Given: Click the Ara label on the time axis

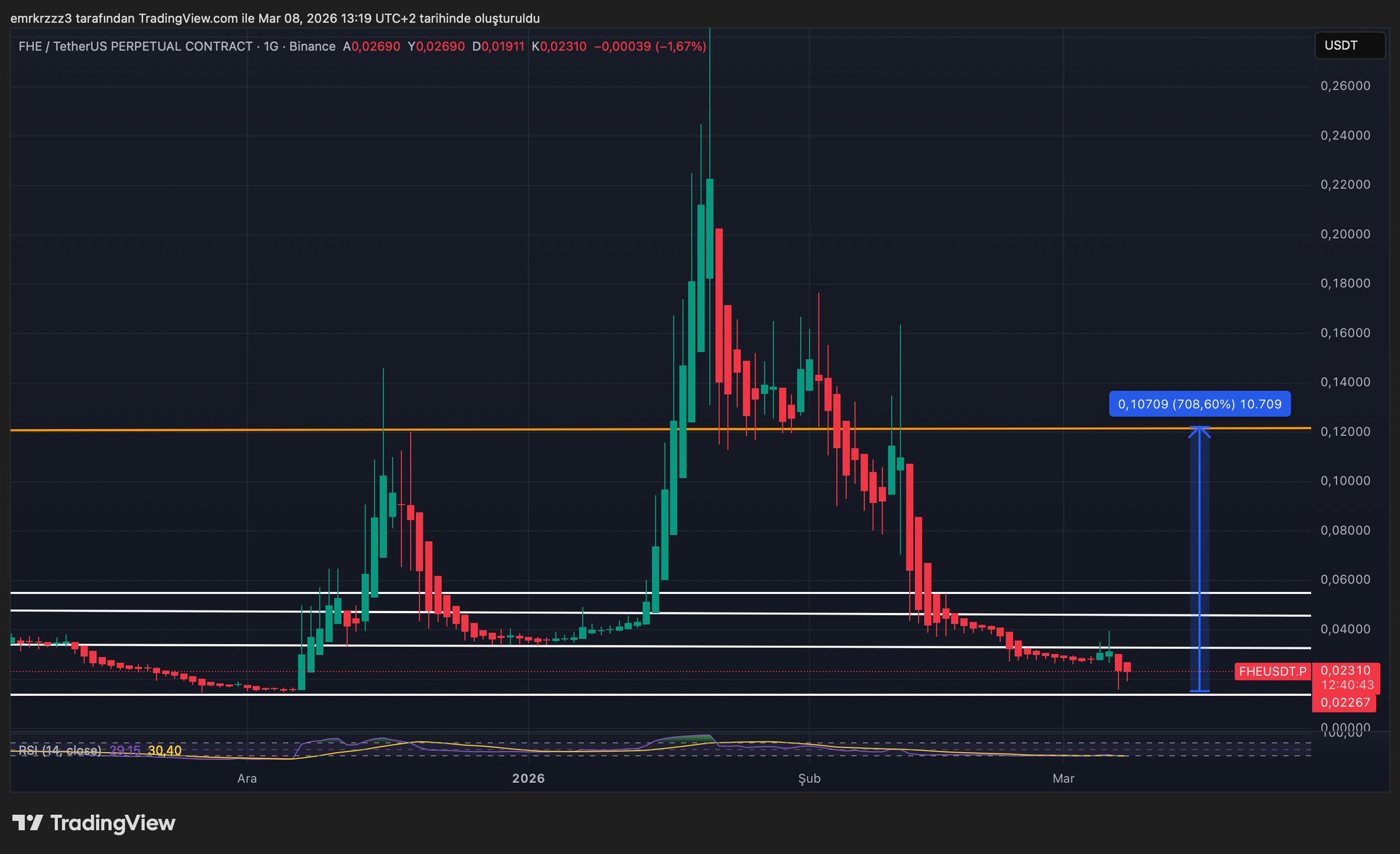Looking at the screenshot, I should pos(247,779).
